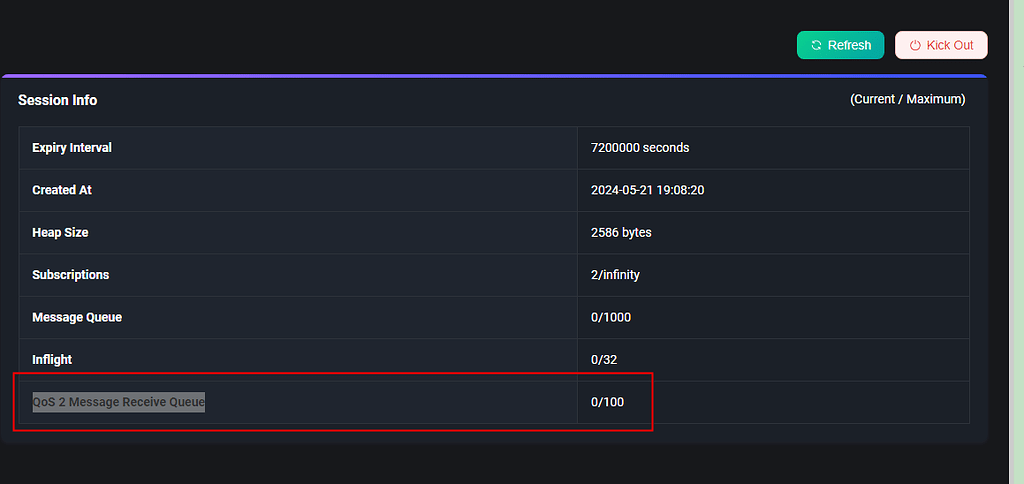Select the Subscriptions row label
This screenshot has width=1024, height=484.
coord(70,275)
